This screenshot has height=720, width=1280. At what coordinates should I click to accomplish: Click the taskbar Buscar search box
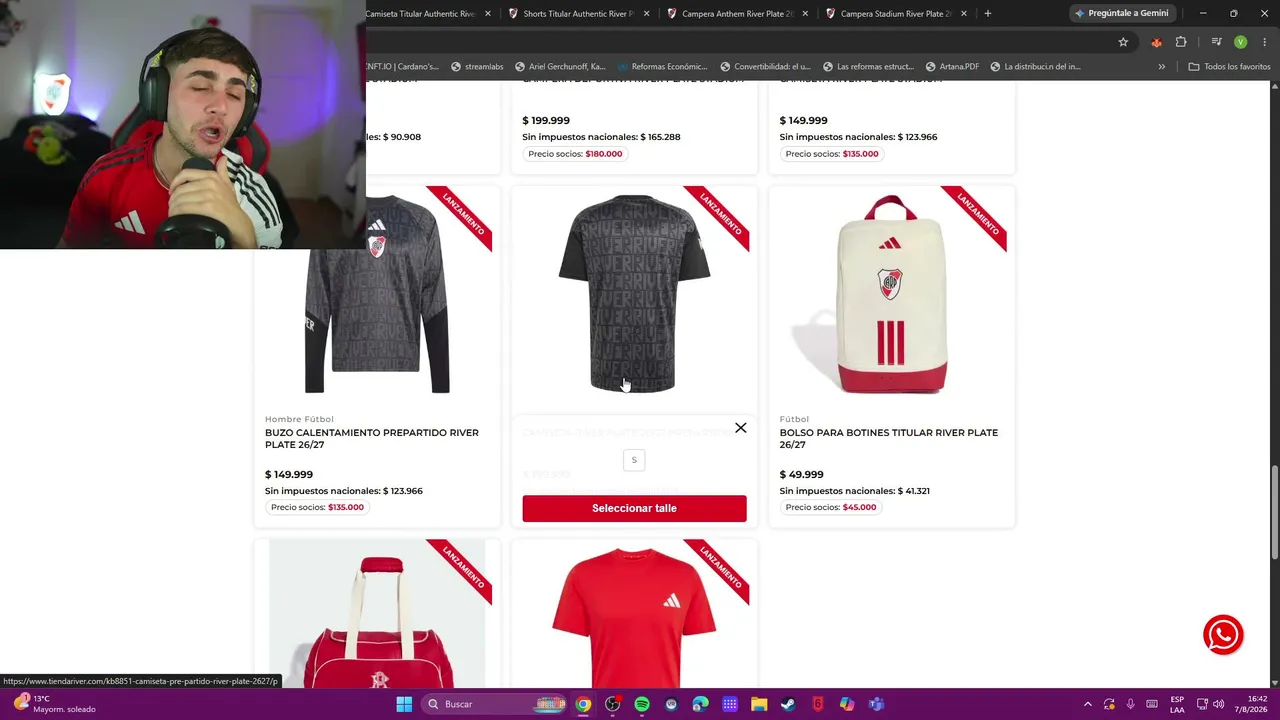pyautogui.click(x=495, y=704)
